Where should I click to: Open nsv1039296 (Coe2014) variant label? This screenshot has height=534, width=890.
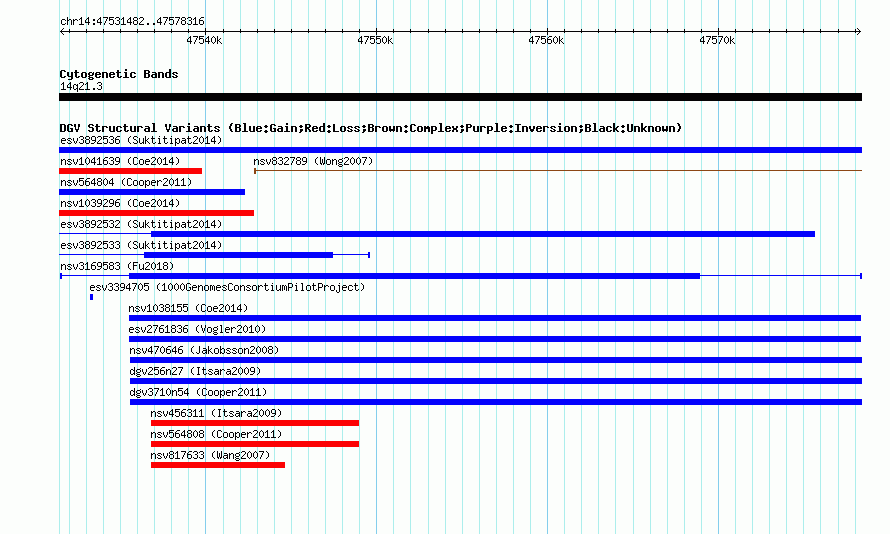click(120, 204)
